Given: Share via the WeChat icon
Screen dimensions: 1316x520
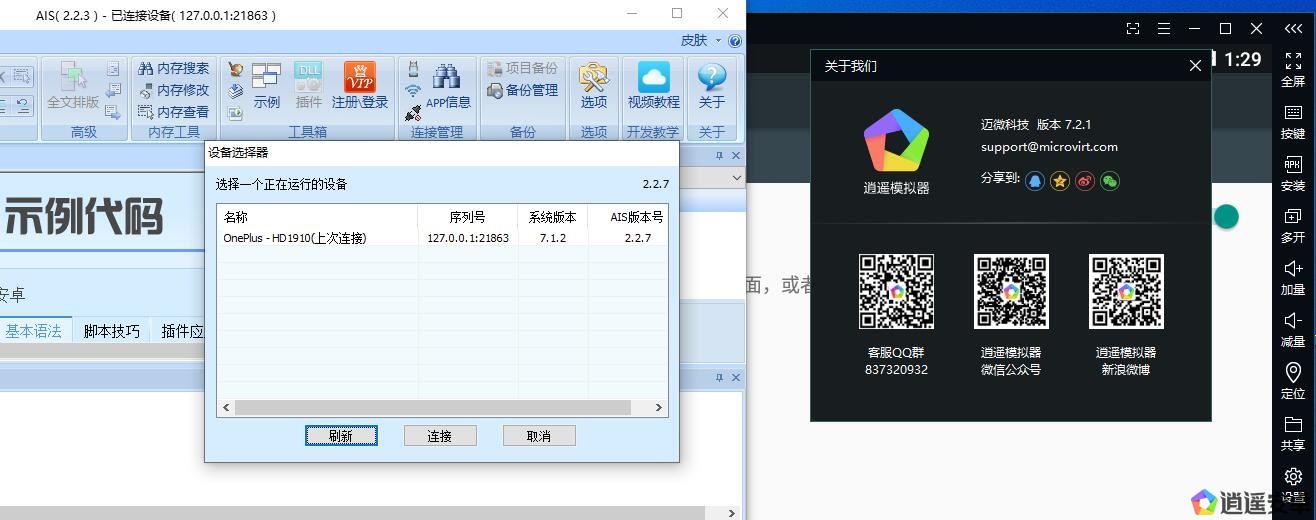Looking at the screenshot, I should 1110,181.
